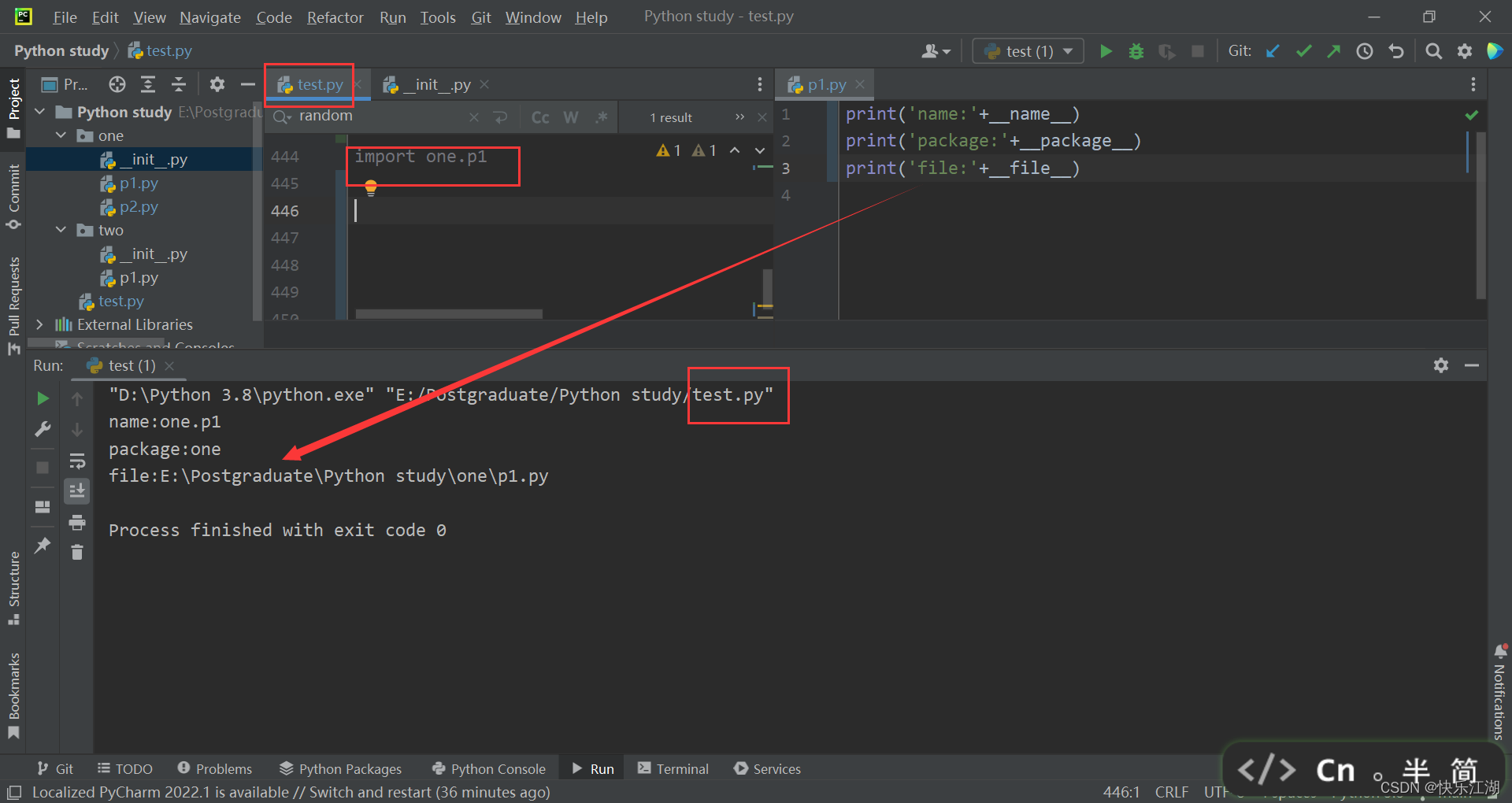Viewport: 1512px width, 803px height.
Task: Open Search Everywhere magnifier
Action: (x=1434, y=51)
